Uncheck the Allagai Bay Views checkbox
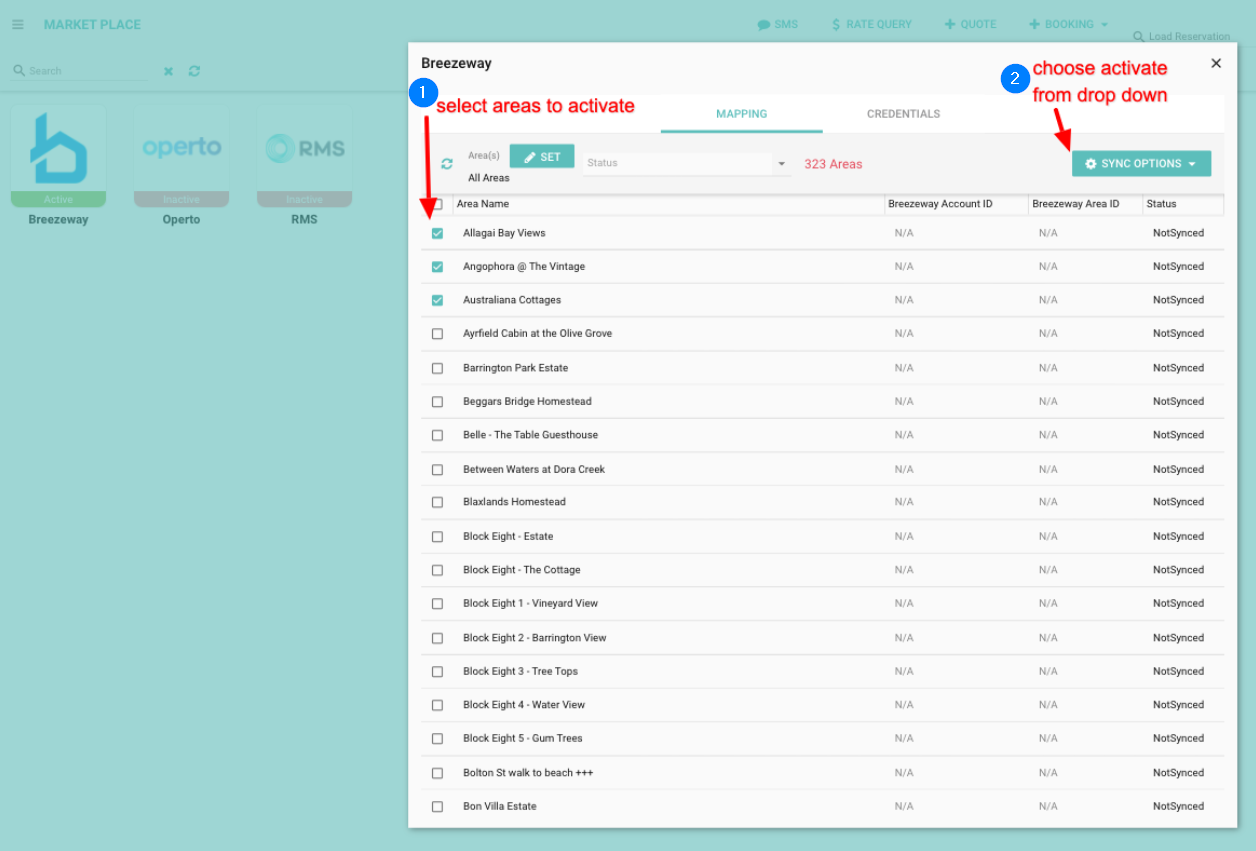The width and height of the screenshot is (1256, 851). [437, 233]
